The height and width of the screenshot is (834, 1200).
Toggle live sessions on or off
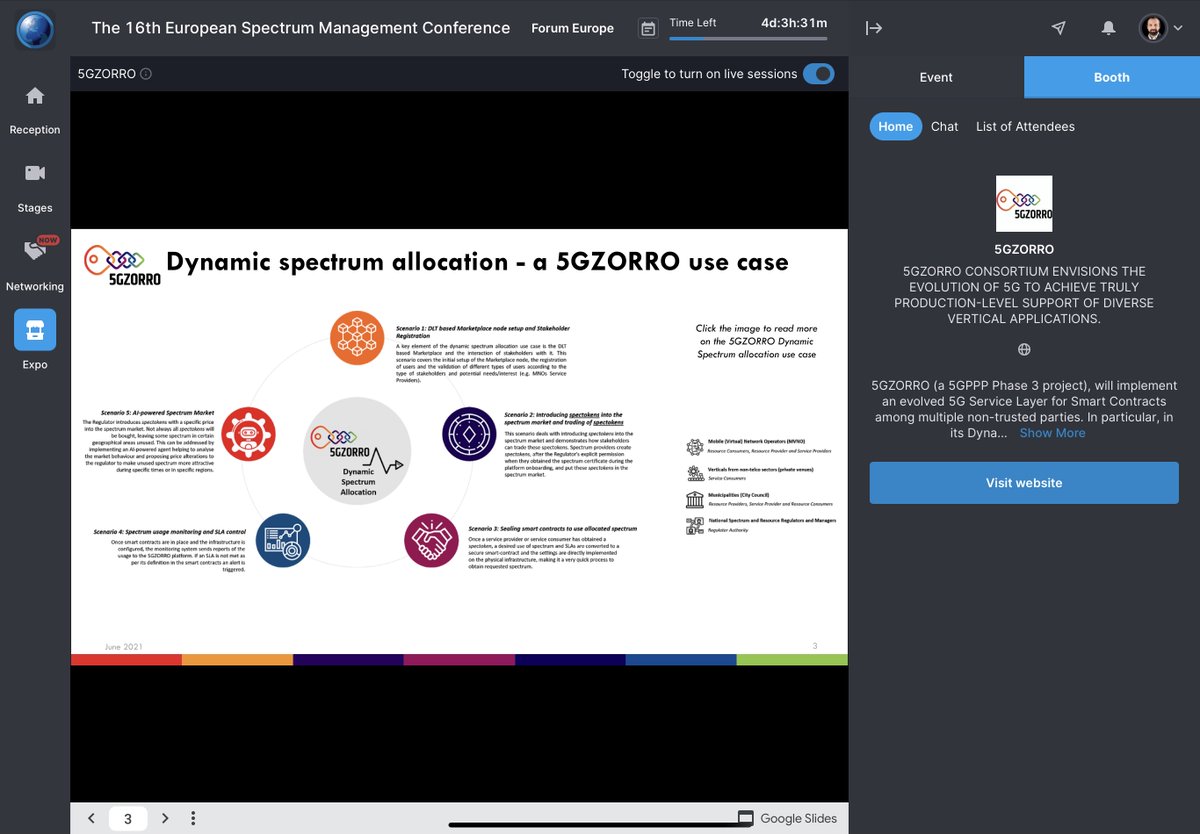[818, 73]
